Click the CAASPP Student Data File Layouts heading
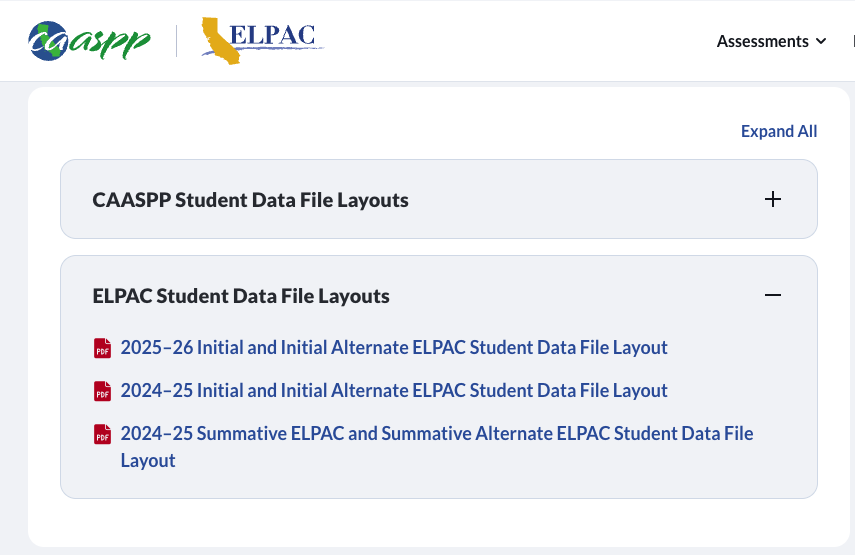 point(250,200)
